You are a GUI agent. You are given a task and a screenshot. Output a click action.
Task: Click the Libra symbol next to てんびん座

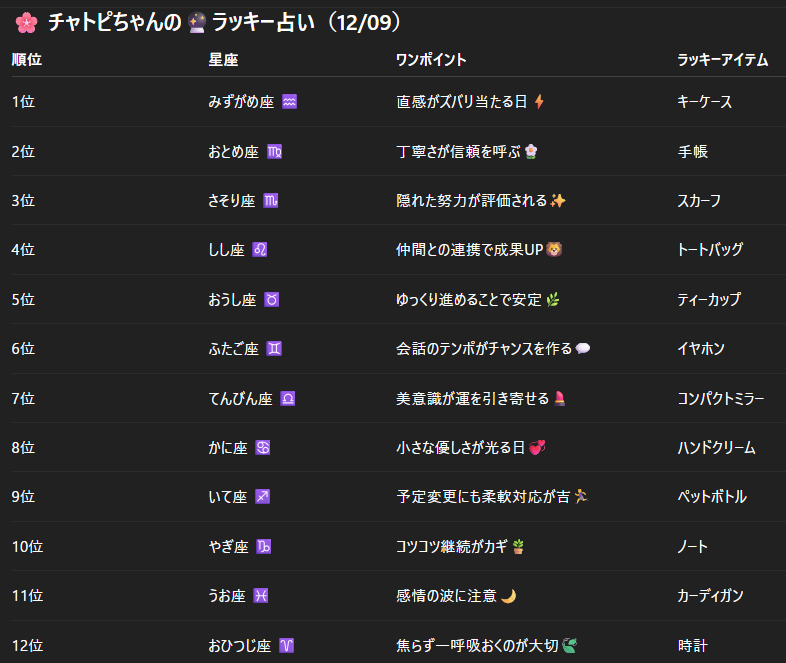click(288, 399)
